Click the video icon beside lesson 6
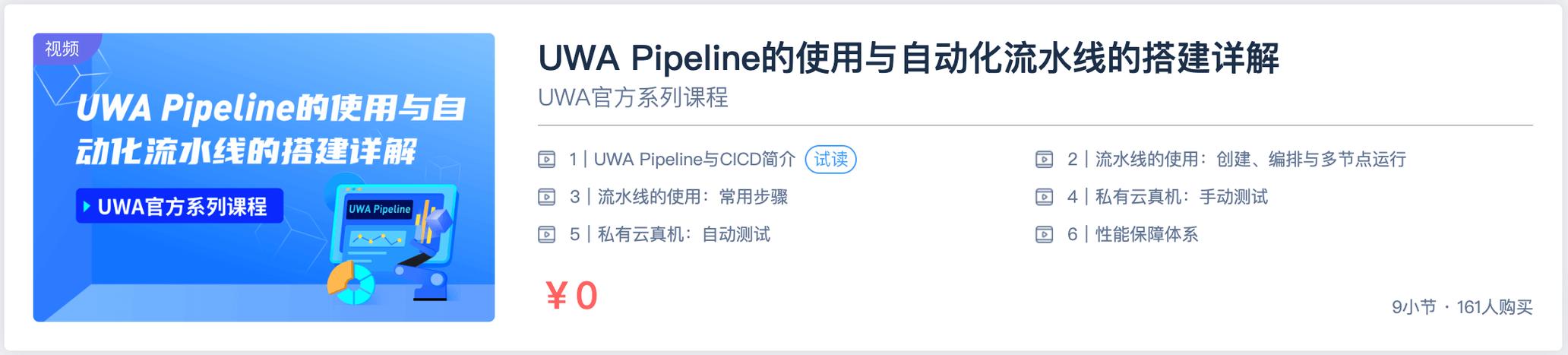The width and height of the screenshot is (1568, 355). coord(1044,235)
